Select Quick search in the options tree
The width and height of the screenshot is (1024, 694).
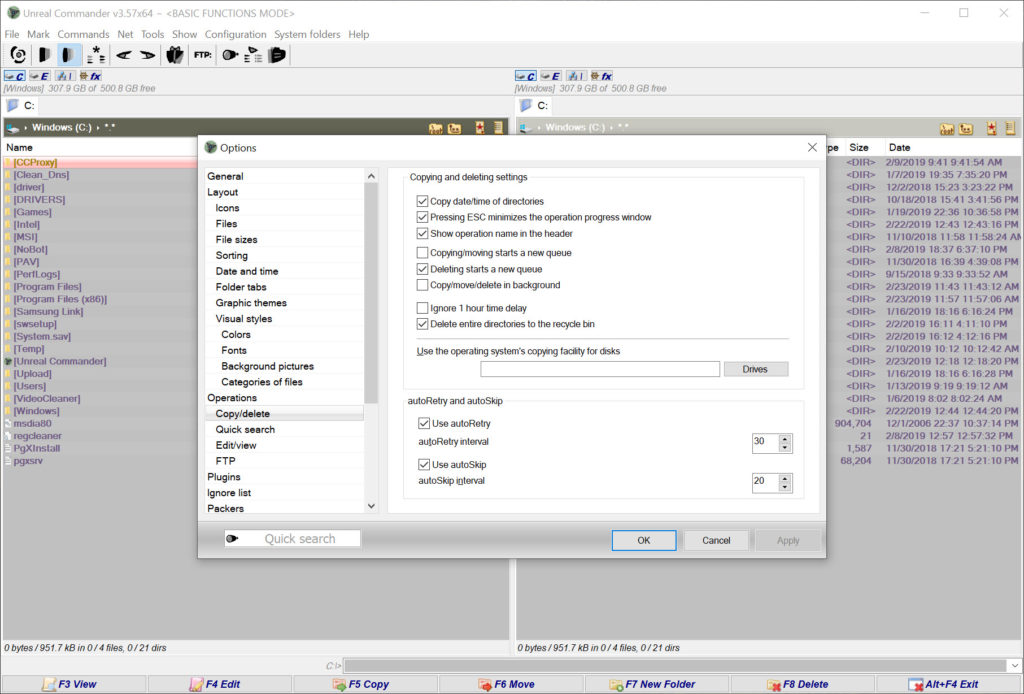pyautogui.click(x=245, y=429)
